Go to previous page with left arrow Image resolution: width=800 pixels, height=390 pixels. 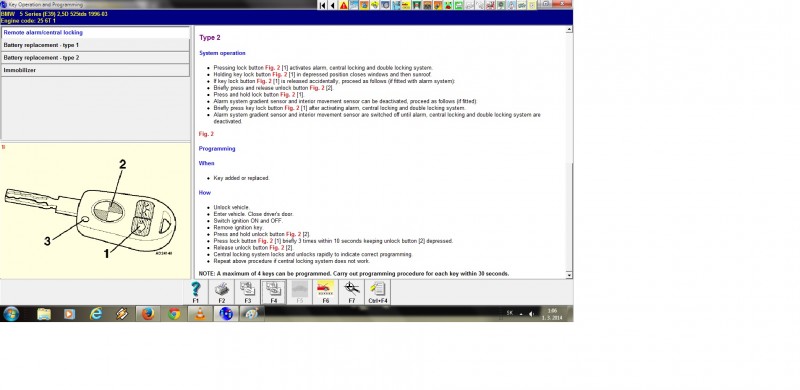[333, 5]
